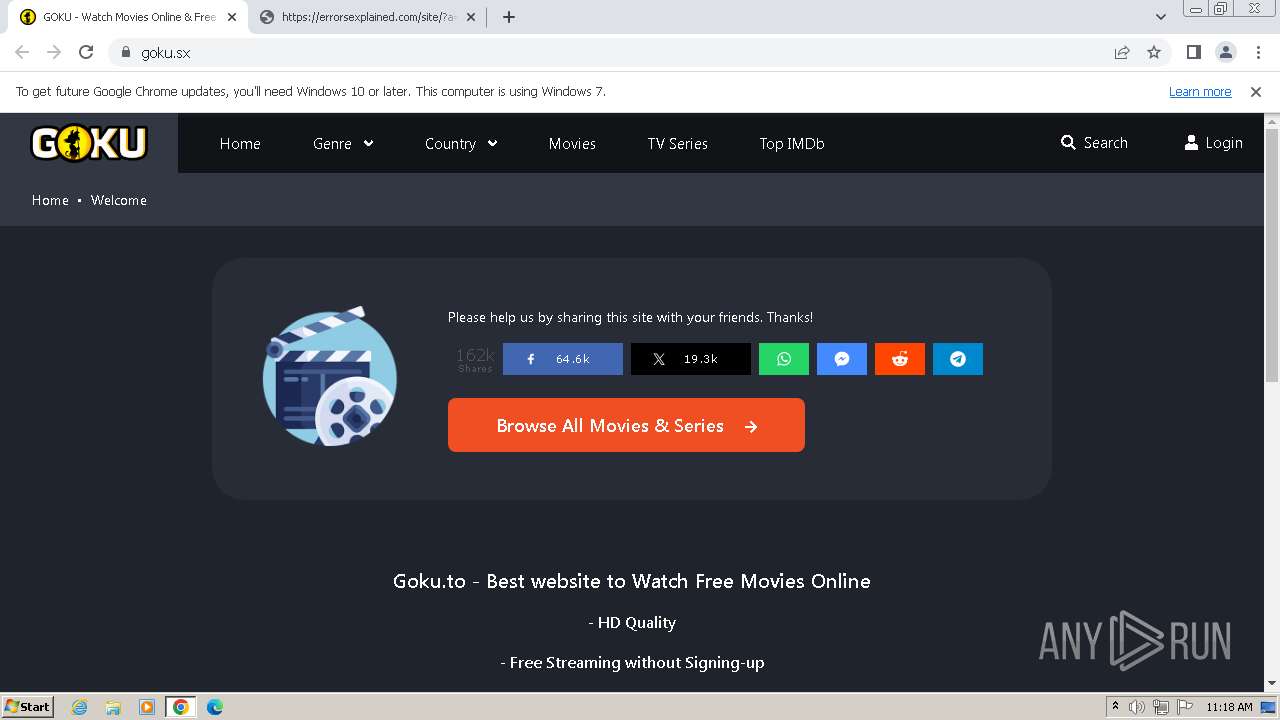This screenshot has height=720, width=1280.
Task: Click the HD Quality text line
Action: [632, 622]
